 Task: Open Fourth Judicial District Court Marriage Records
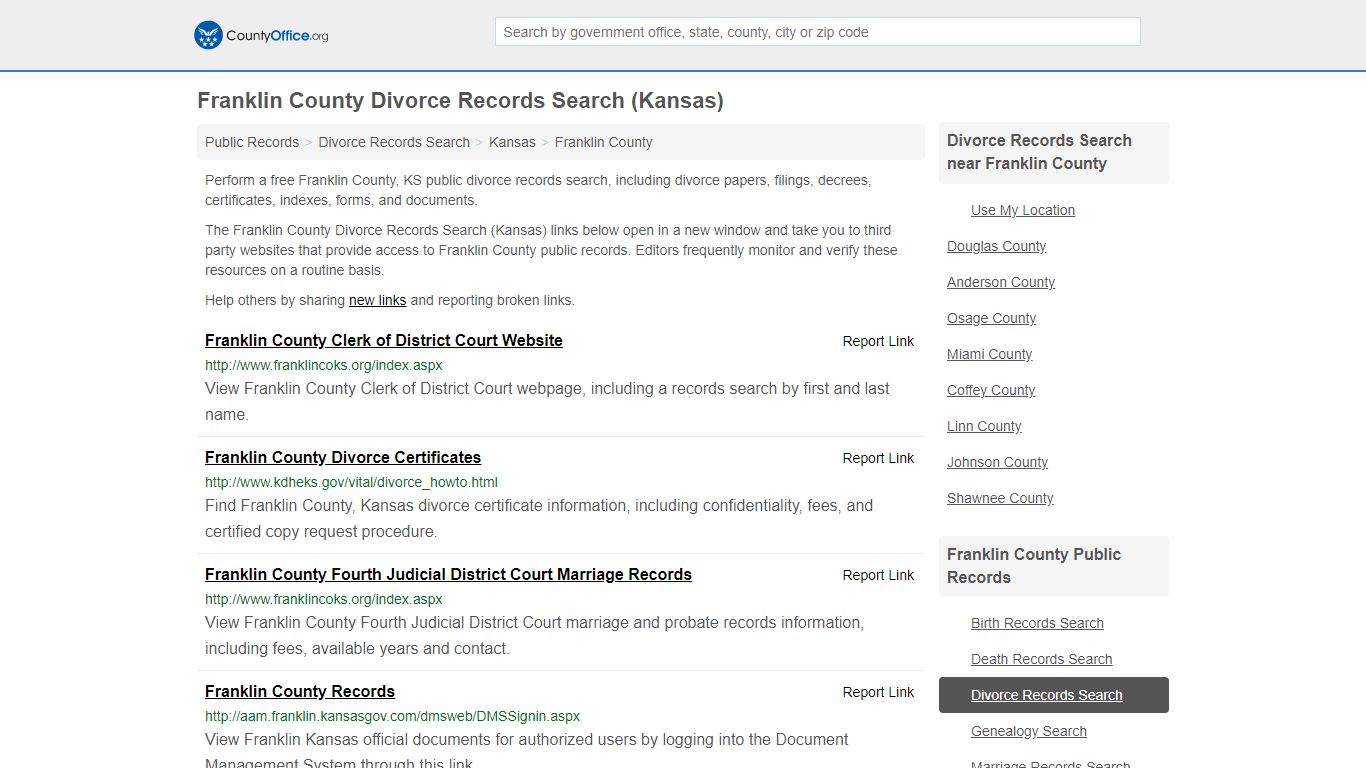point(448,574)
